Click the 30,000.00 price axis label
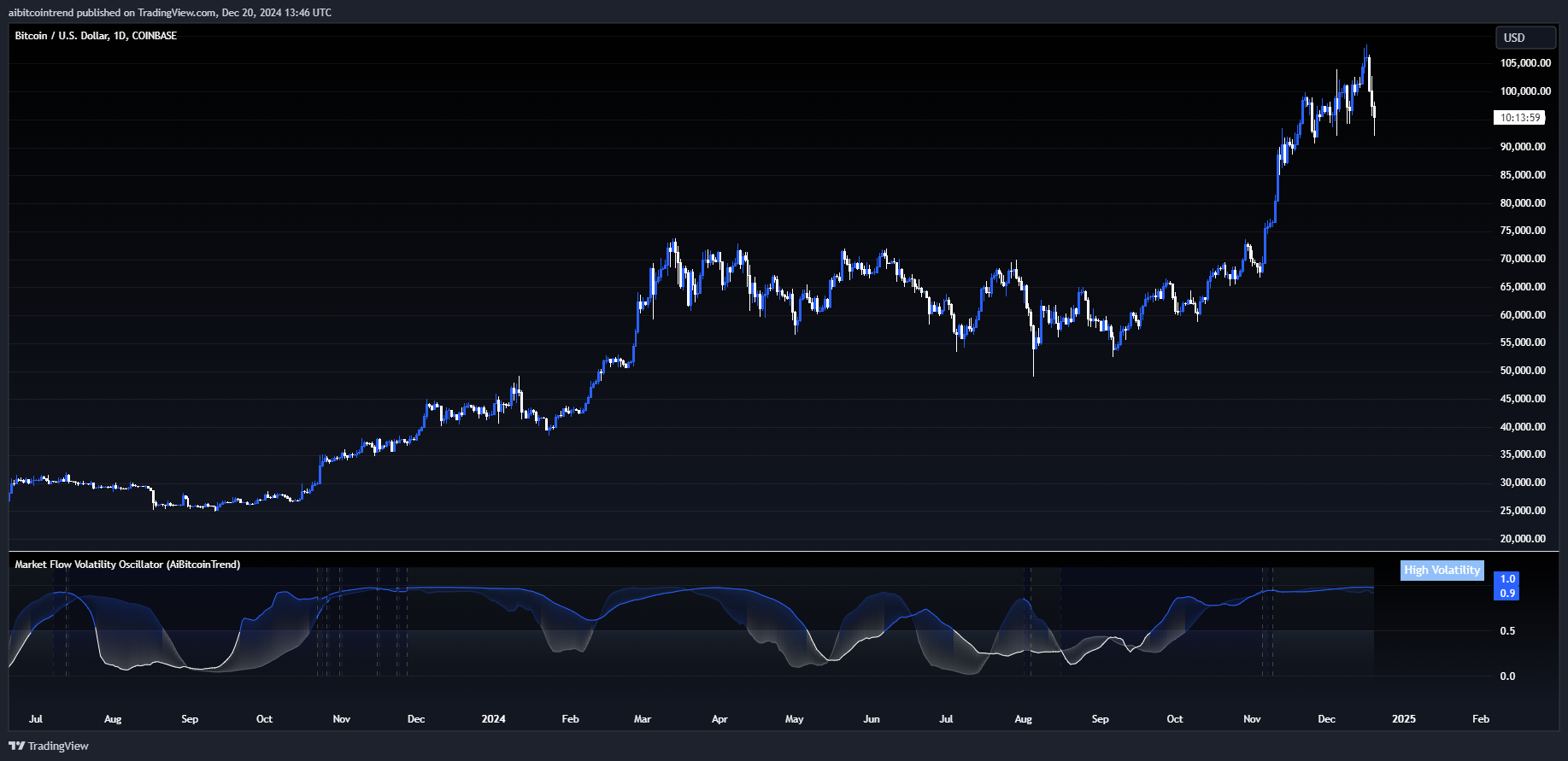 coord(1523,483)
